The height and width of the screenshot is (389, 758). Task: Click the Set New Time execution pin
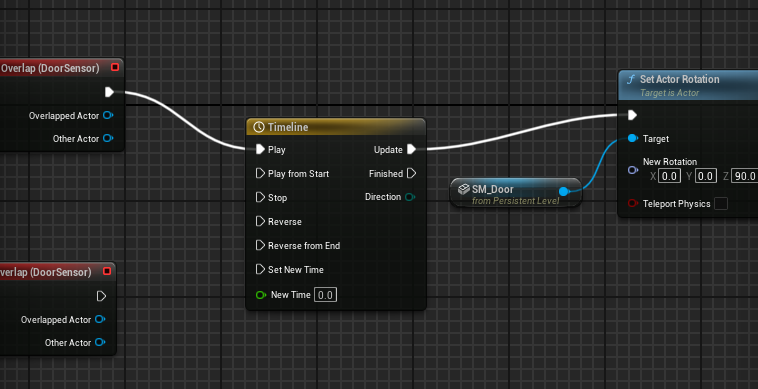click(x=260, y=269)
